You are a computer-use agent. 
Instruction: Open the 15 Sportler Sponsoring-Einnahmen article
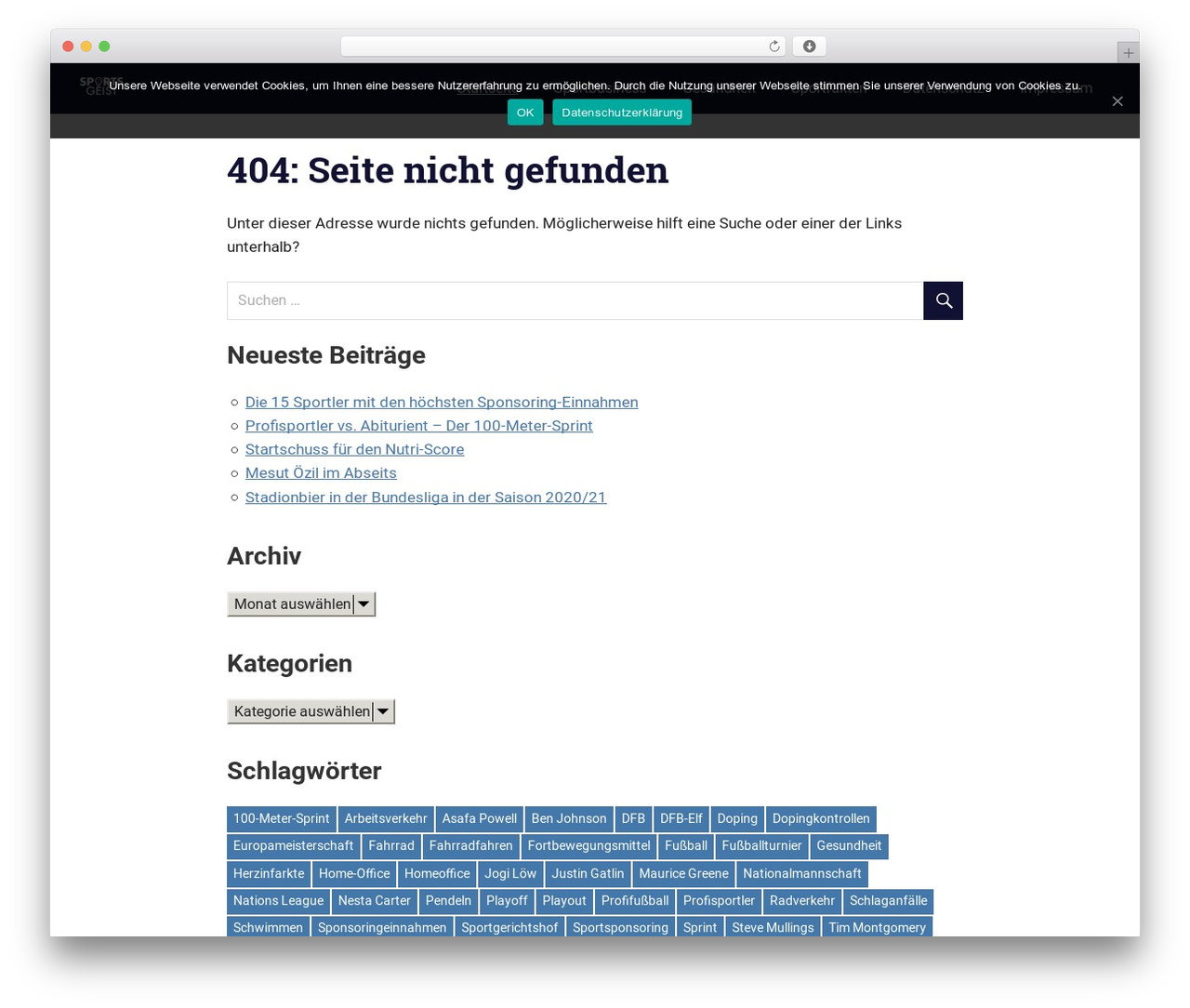click(x=442, y=402)
